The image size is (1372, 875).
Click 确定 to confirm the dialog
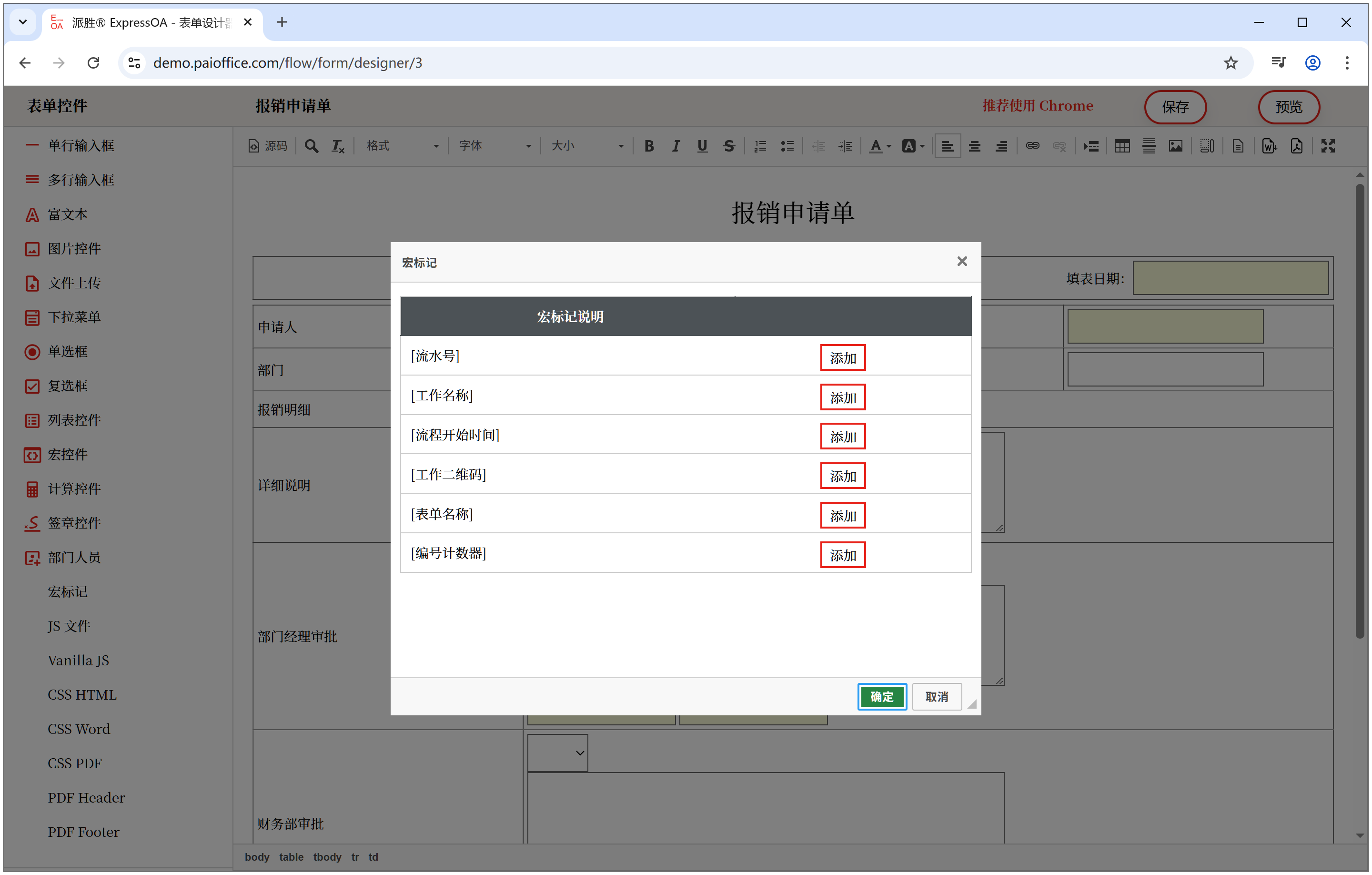tap(881, 697)
